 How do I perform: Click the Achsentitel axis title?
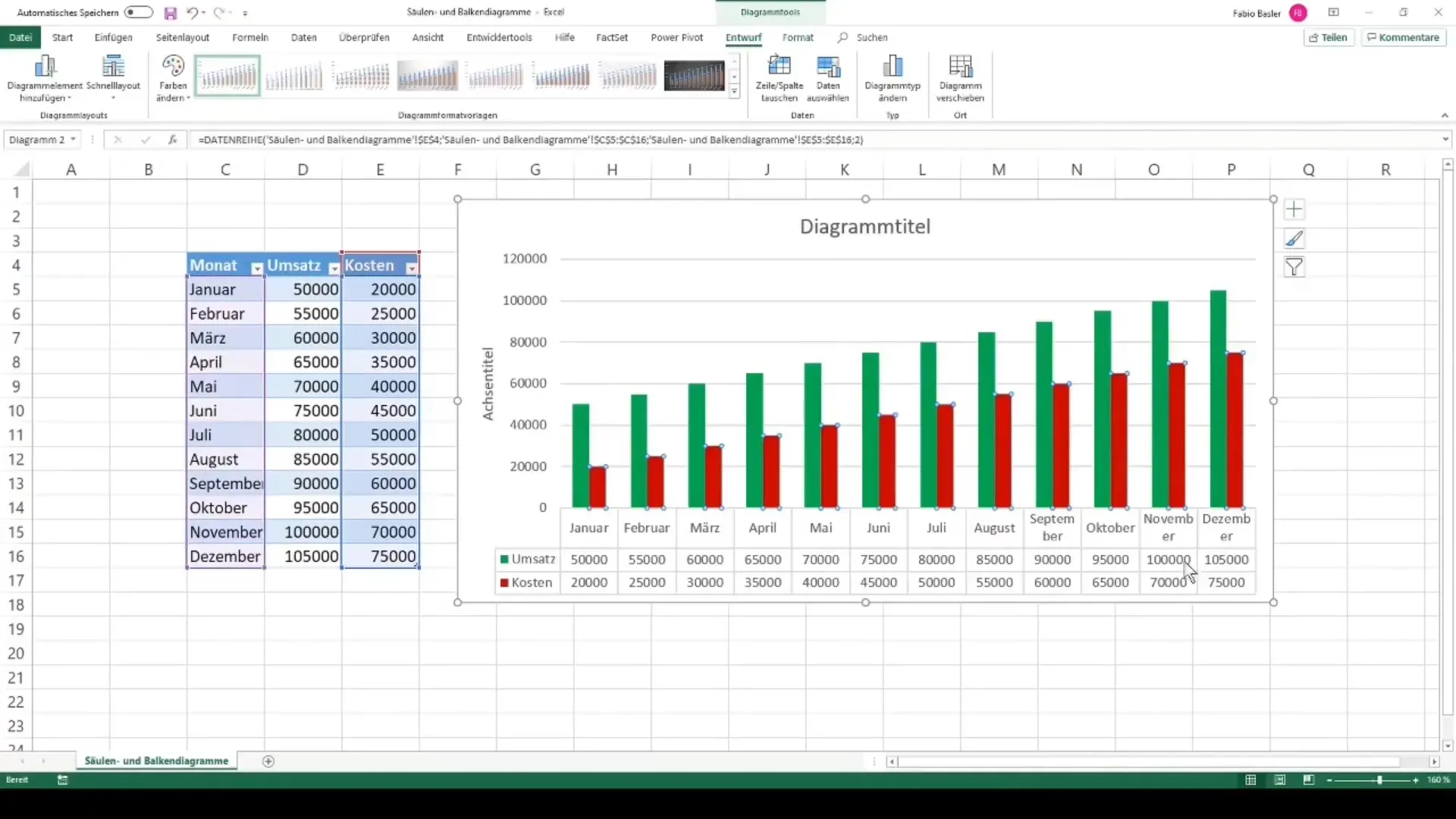click(488, 384)
